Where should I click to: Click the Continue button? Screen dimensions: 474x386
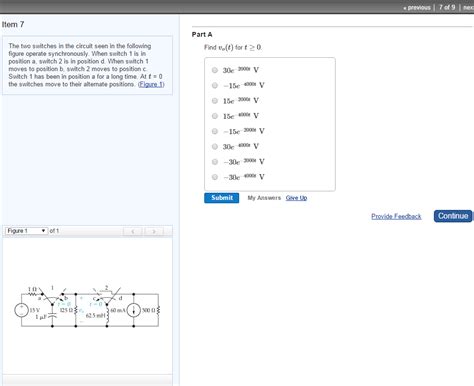pyautogui.click(x=453, y=216)
